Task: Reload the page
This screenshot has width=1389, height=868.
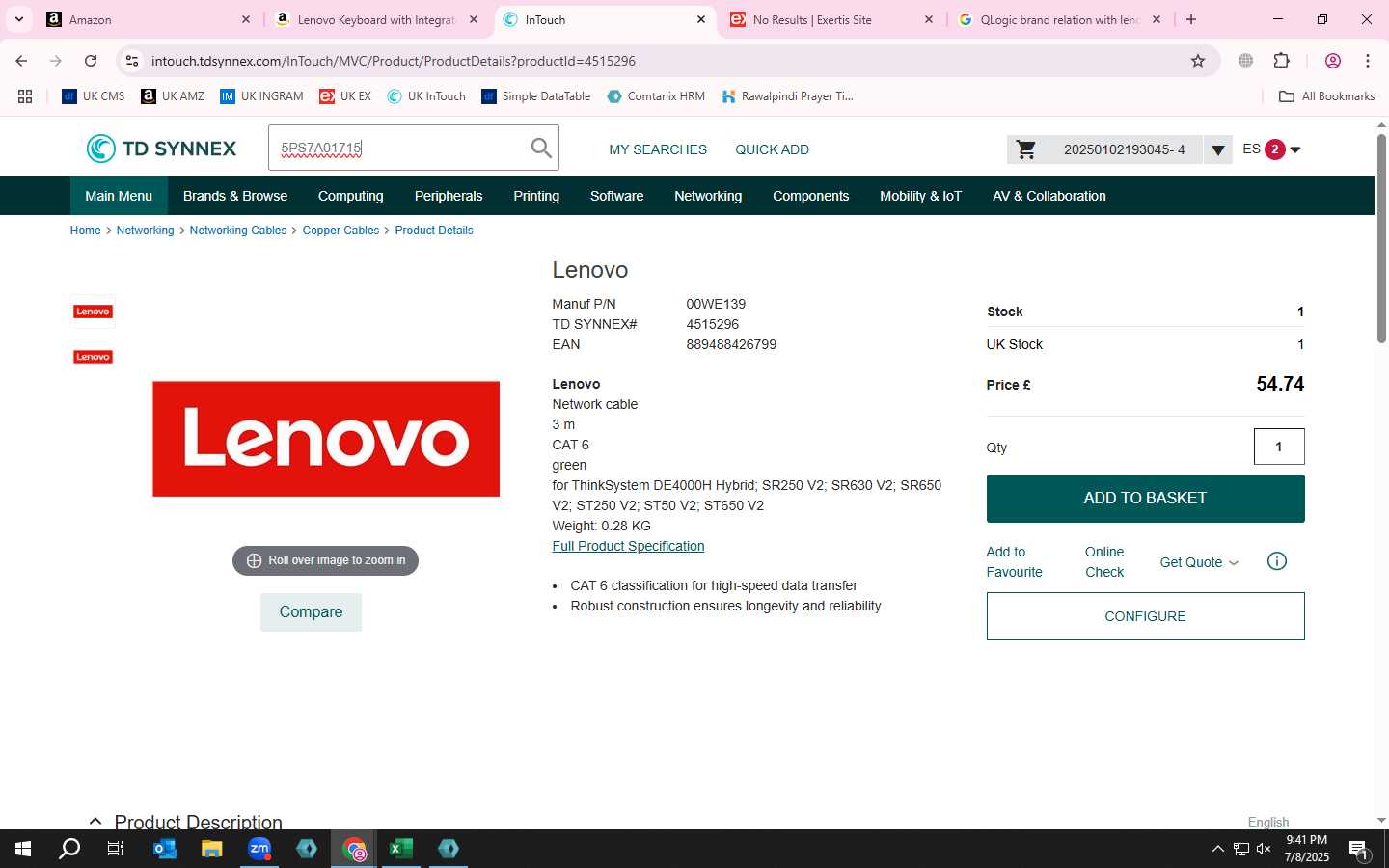Action: [91, 61]
